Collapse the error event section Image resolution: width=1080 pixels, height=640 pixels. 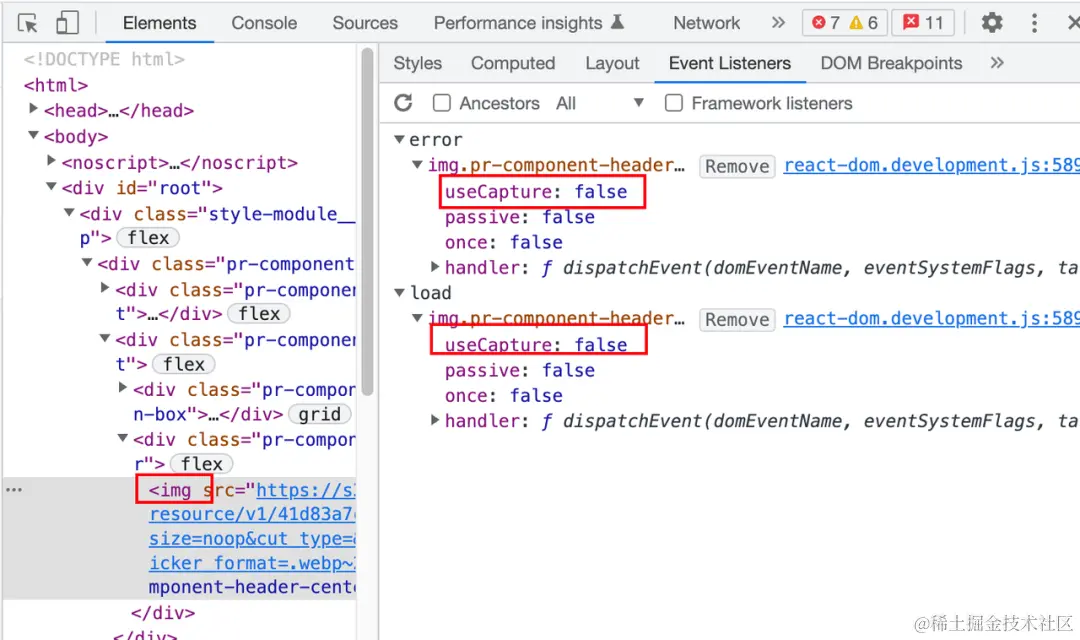(x=399, y=139)
